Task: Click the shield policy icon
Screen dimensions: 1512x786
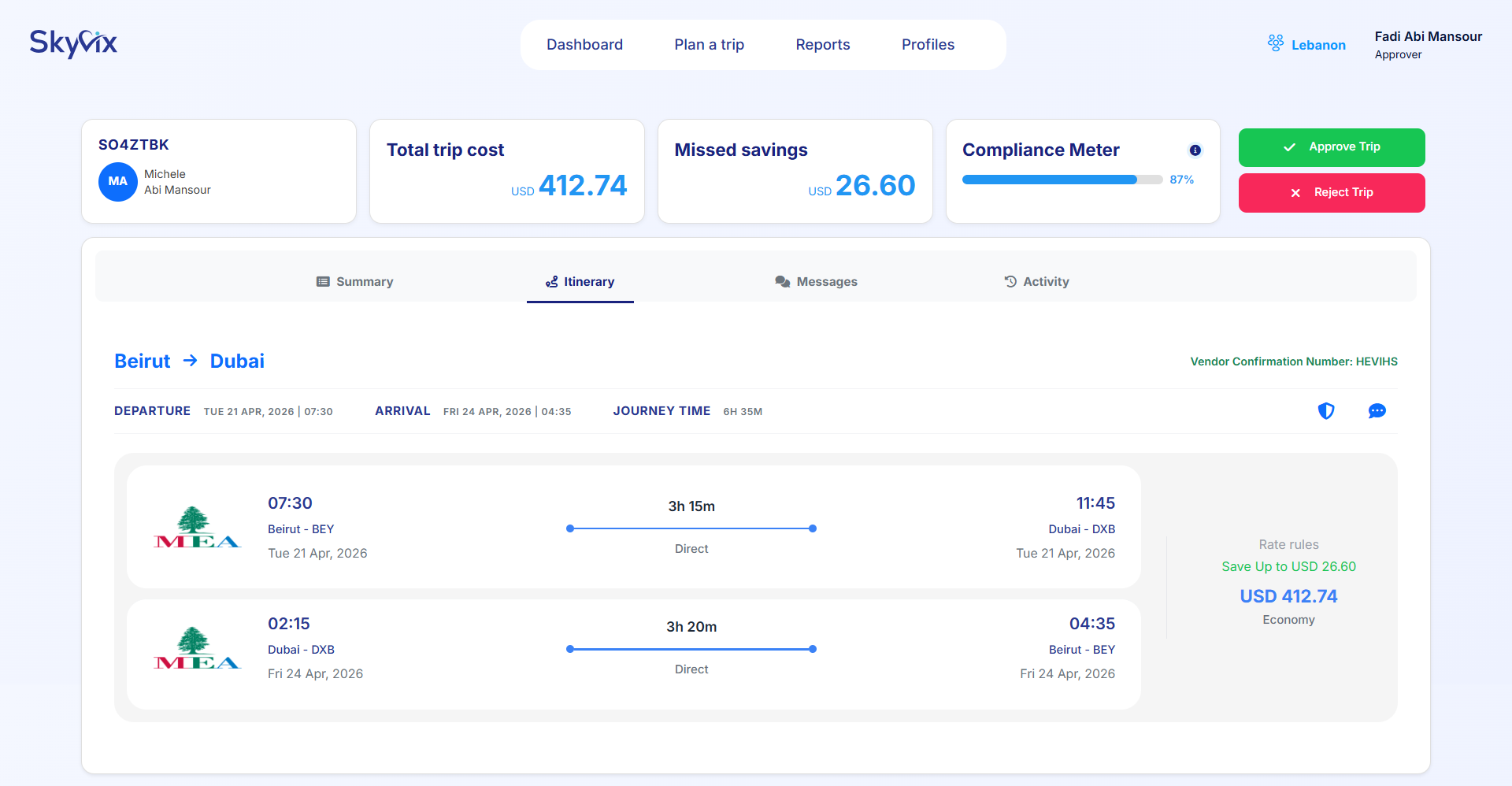Action: 1326,411
